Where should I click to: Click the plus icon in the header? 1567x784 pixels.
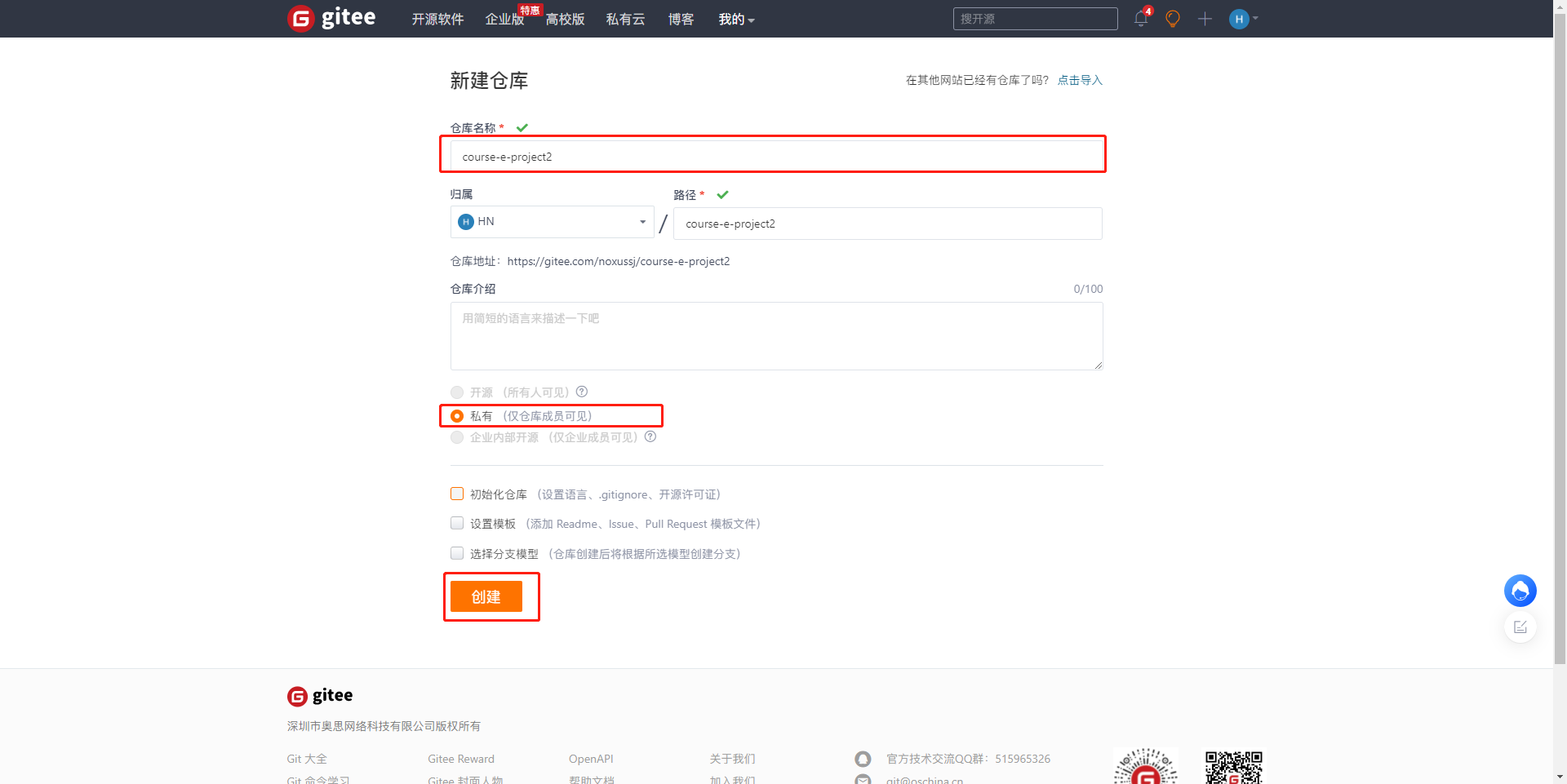click(1205, 19)
